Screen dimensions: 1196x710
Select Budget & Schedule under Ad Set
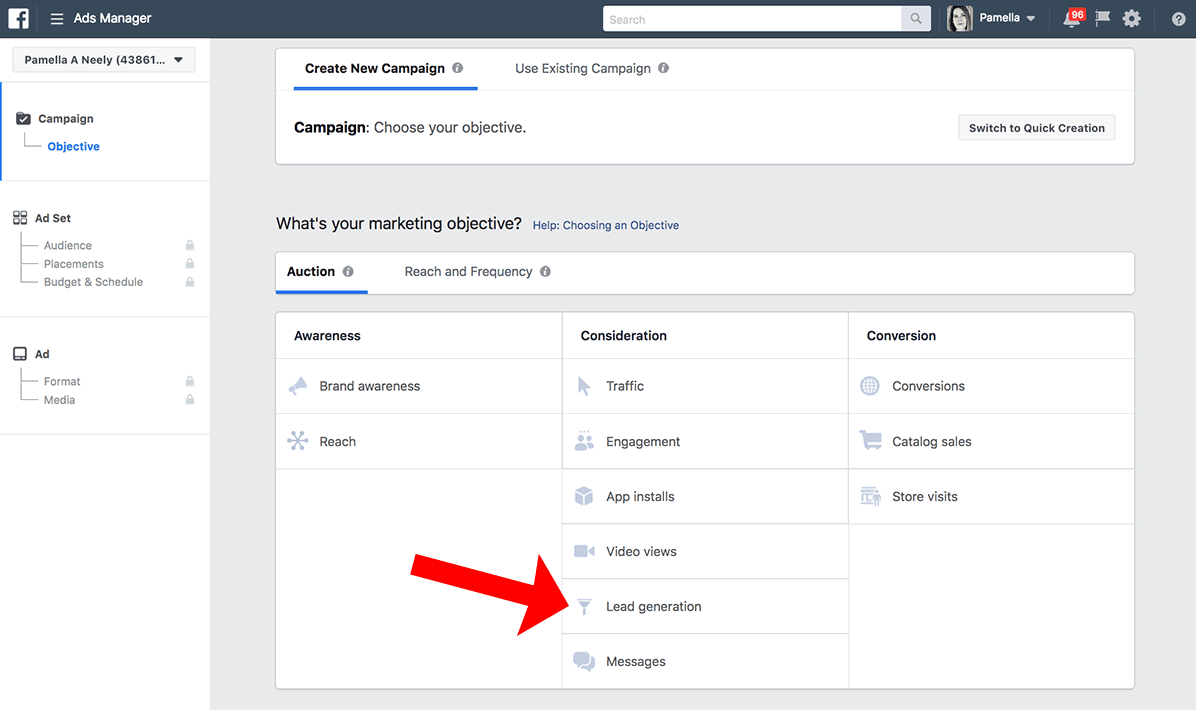(93, 282)
